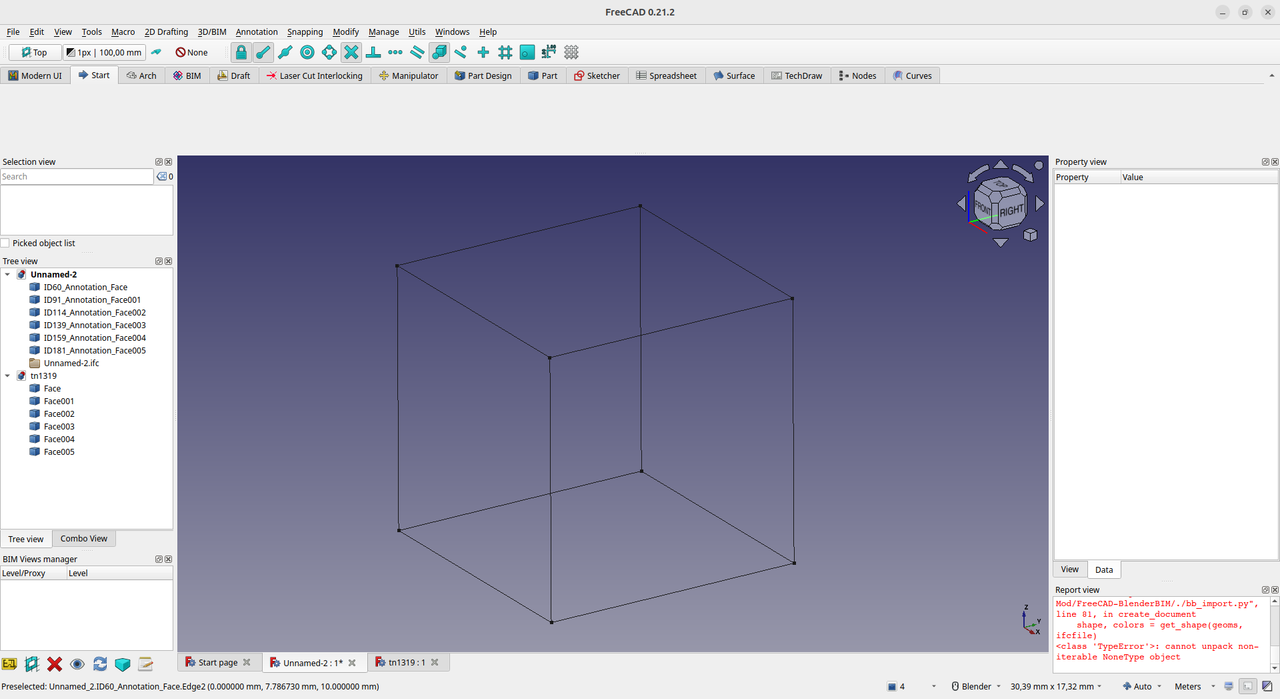1280x699 pixels.
Task: Open the 2D Drafting menu
Action: 166,32
